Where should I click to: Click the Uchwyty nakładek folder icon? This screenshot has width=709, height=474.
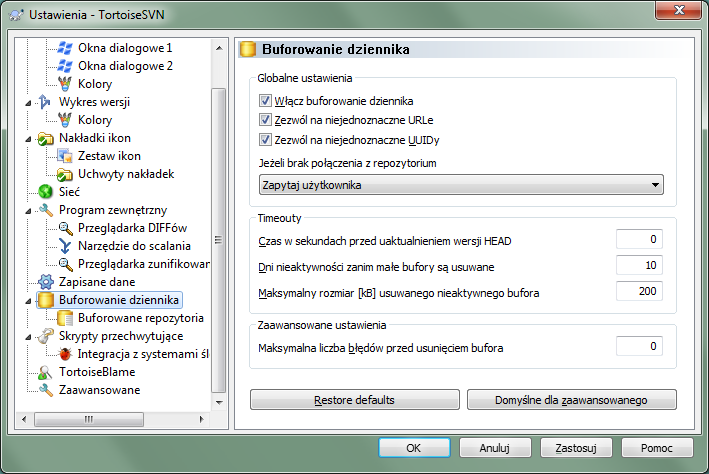tap(65, 174)
